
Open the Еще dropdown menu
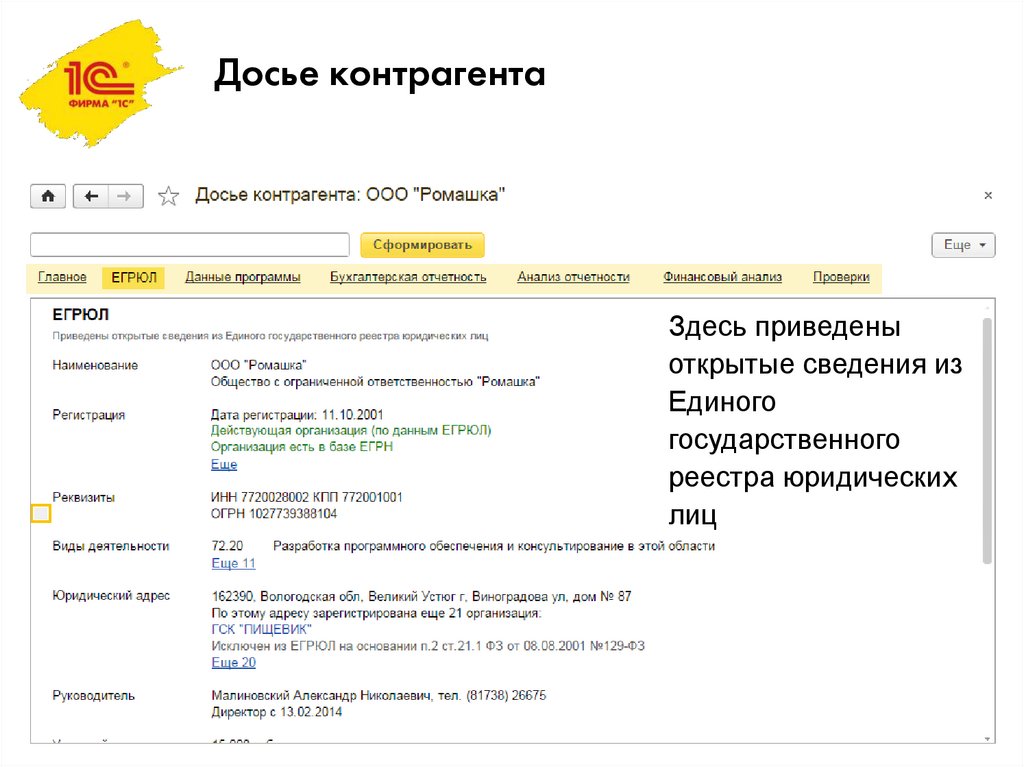pos(963,245)
